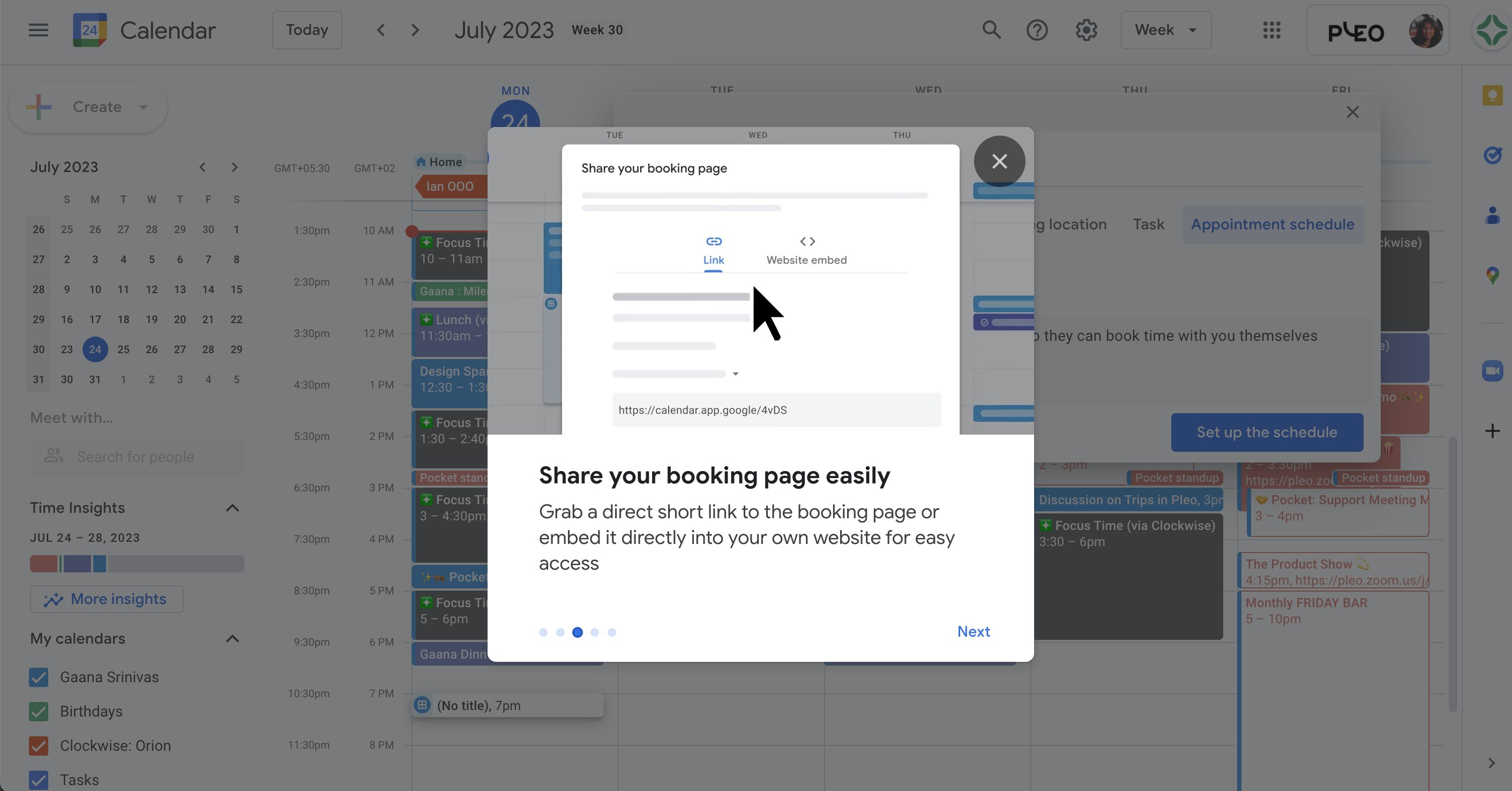Open the account profile picture

pyautogui.click(x=1426, y=31)
